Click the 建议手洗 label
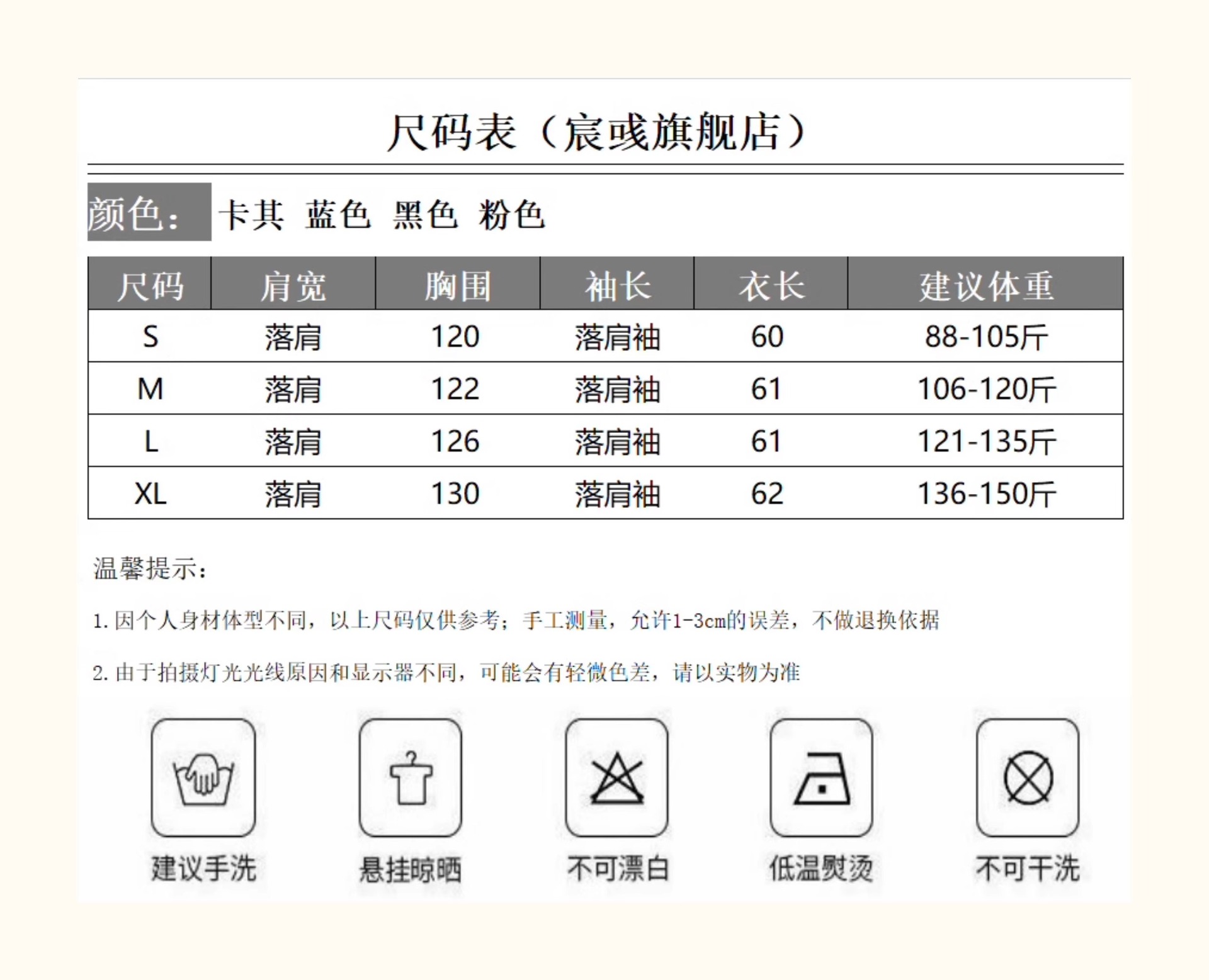The image size is (1209, 980). tap(203, 869)
